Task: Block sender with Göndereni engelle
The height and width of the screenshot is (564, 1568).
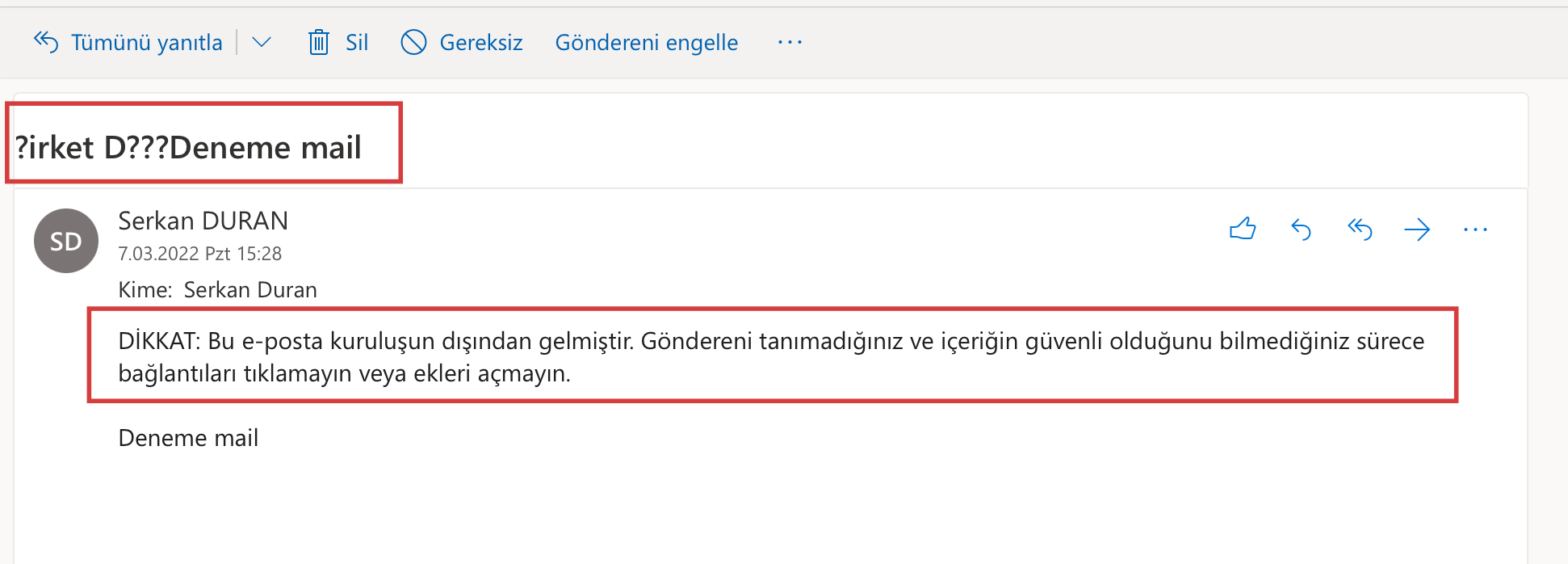Action: [x=646, y=42]
